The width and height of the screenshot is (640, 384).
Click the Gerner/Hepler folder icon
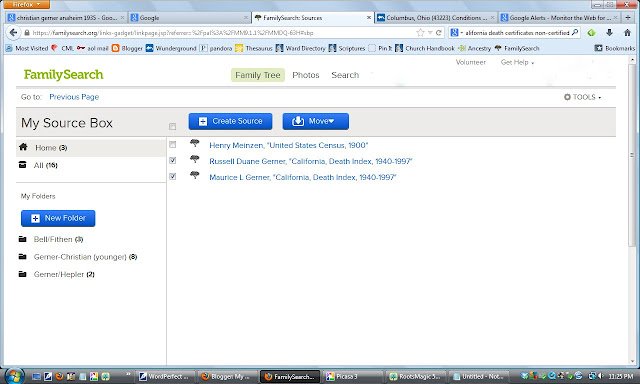22,274
